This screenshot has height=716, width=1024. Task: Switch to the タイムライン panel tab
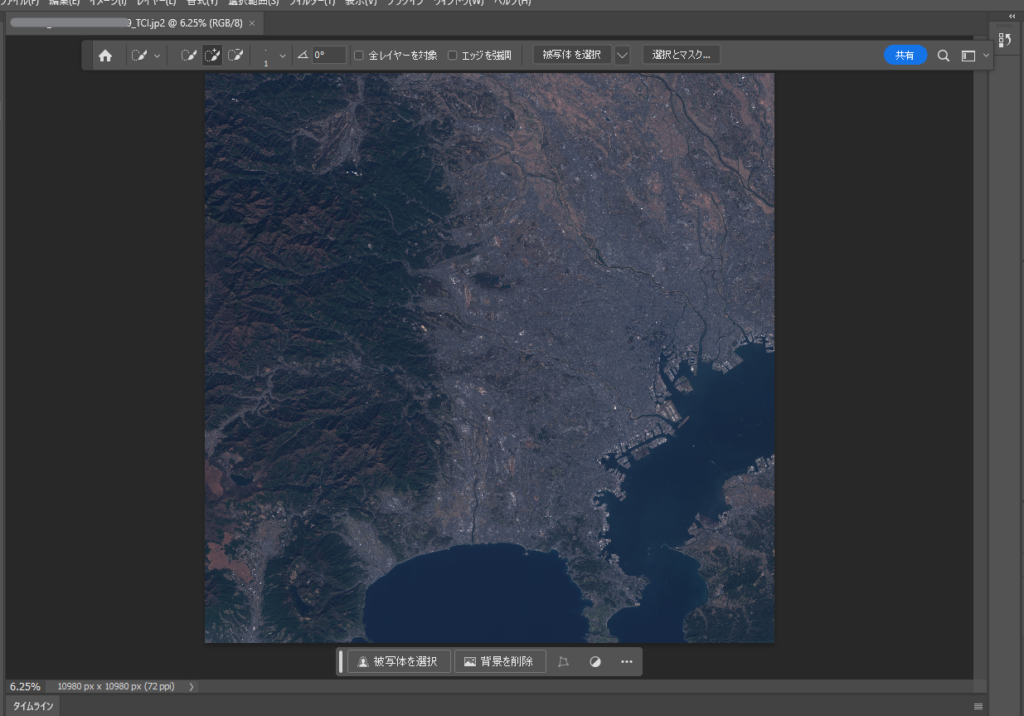(33, 706)
